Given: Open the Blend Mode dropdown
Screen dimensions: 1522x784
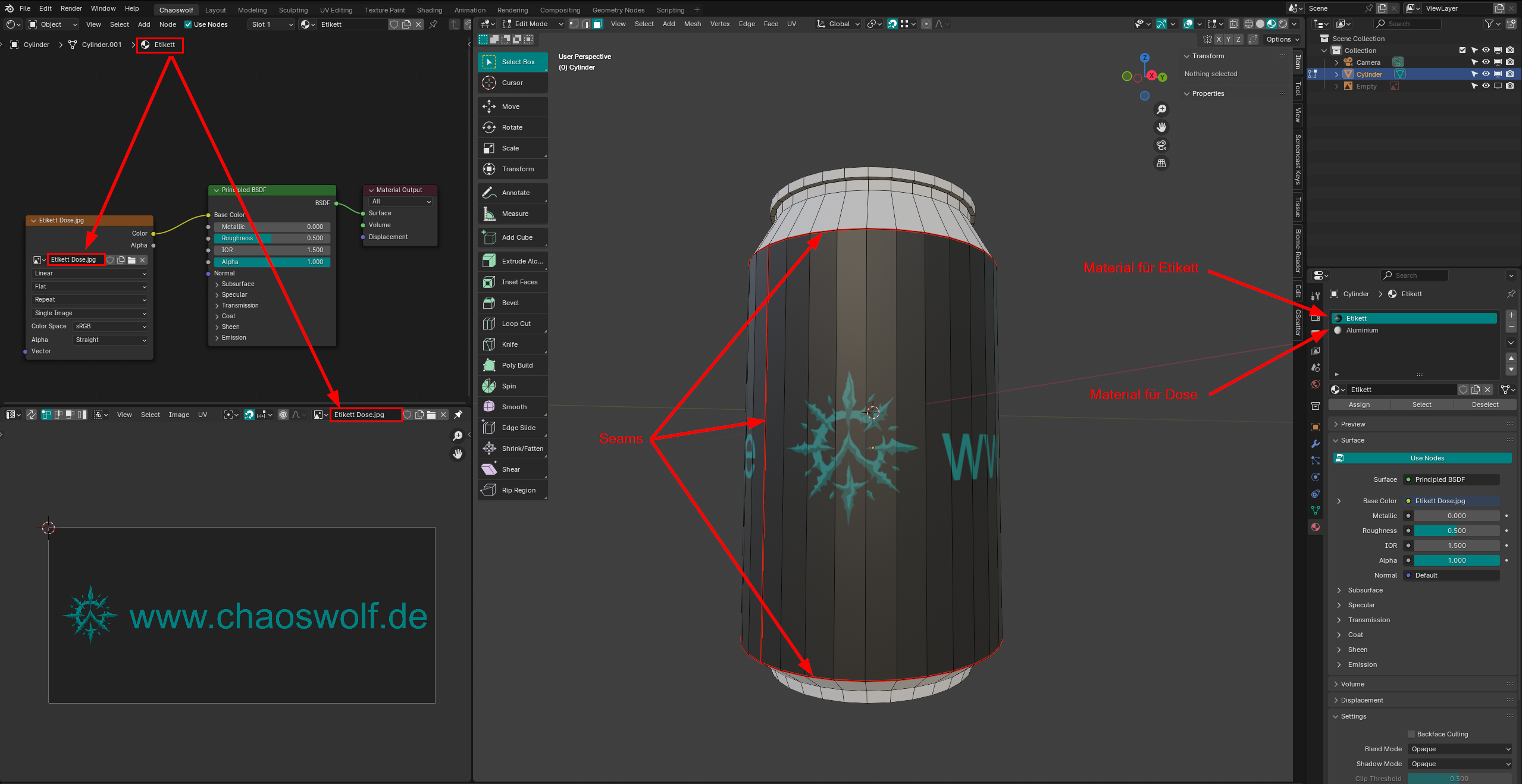Looking at the screenshot, I should click(1459, 749).
